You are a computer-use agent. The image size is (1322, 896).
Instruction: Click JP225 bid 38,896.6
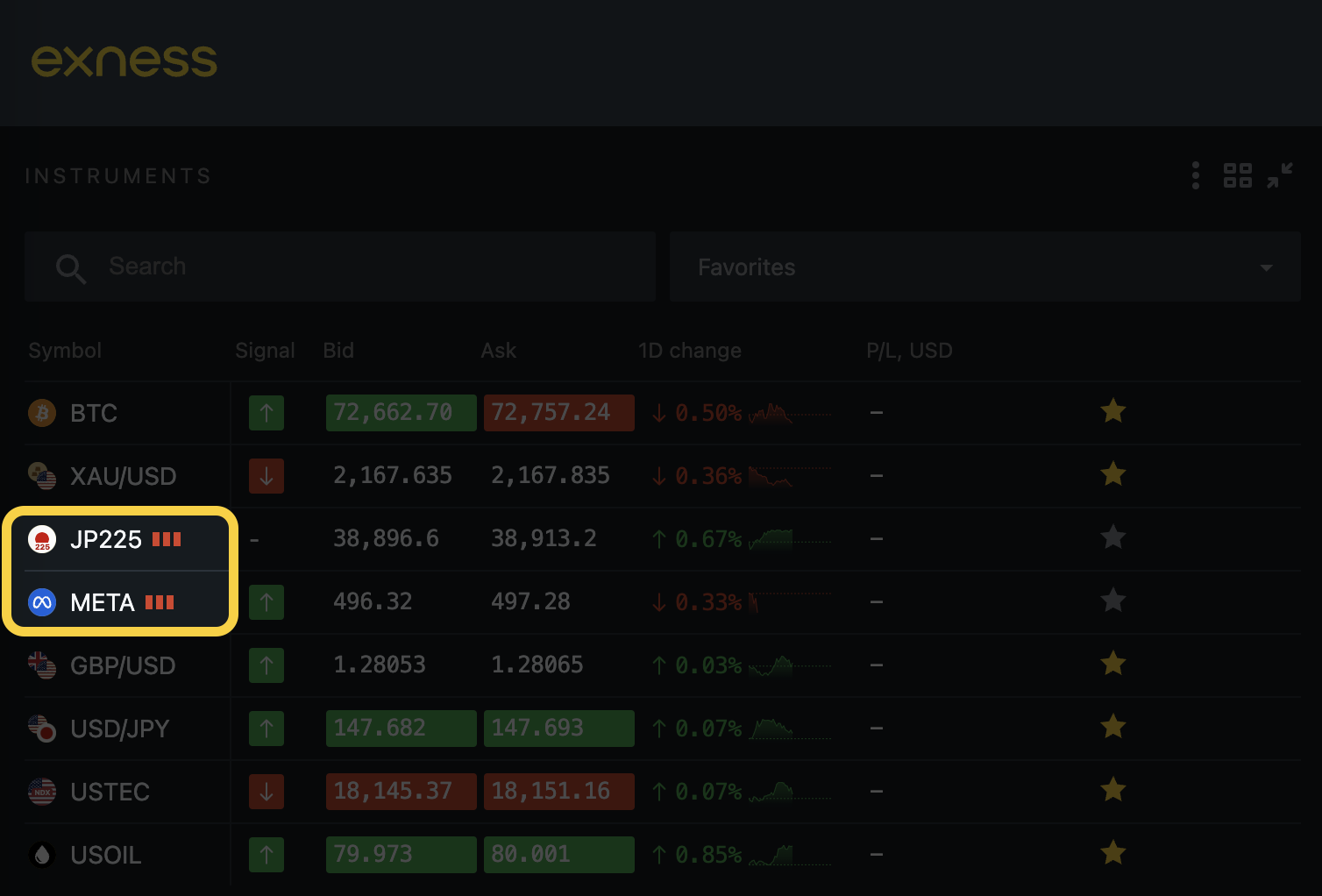(386, 538)
